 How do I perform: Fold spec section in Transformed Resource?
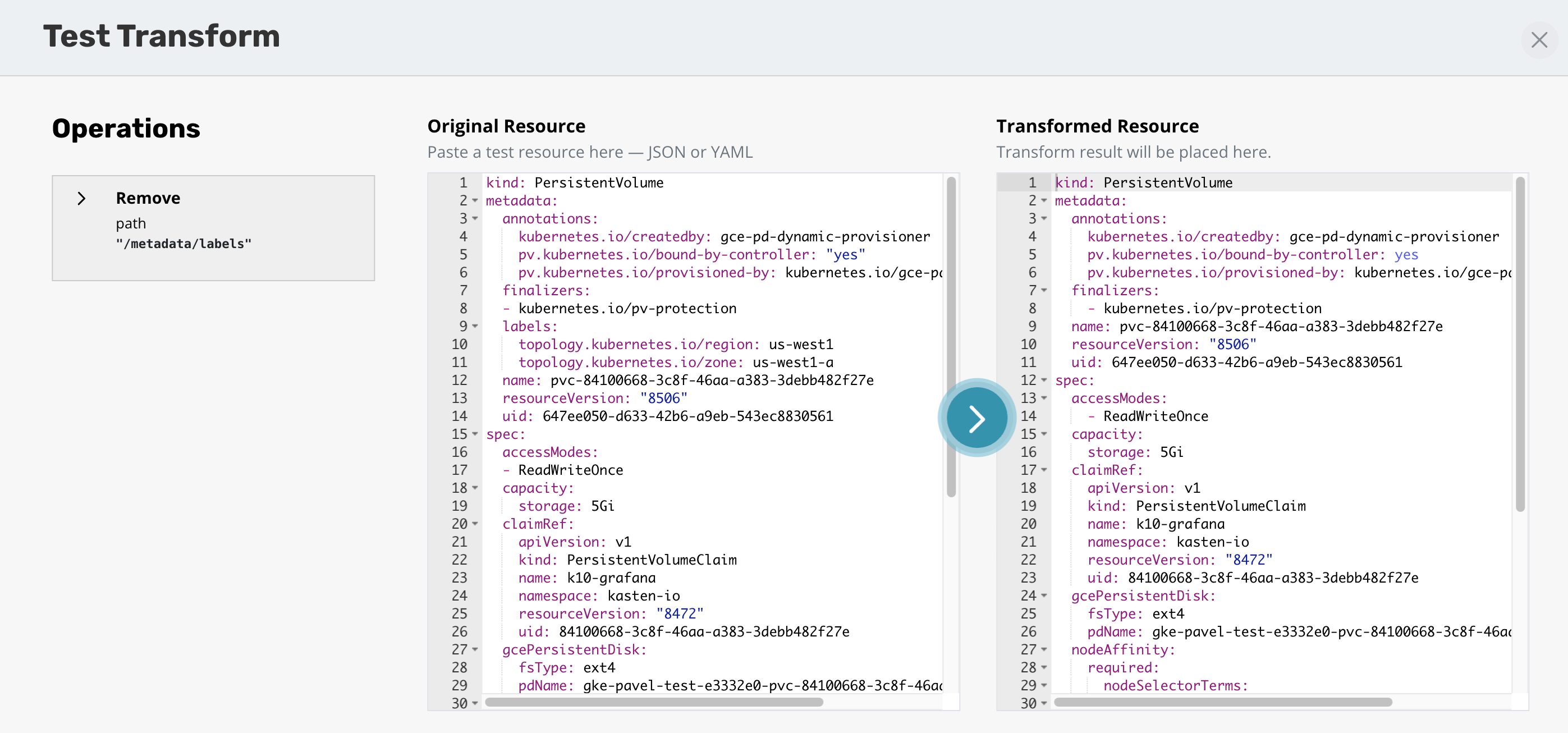point(1044,381)
